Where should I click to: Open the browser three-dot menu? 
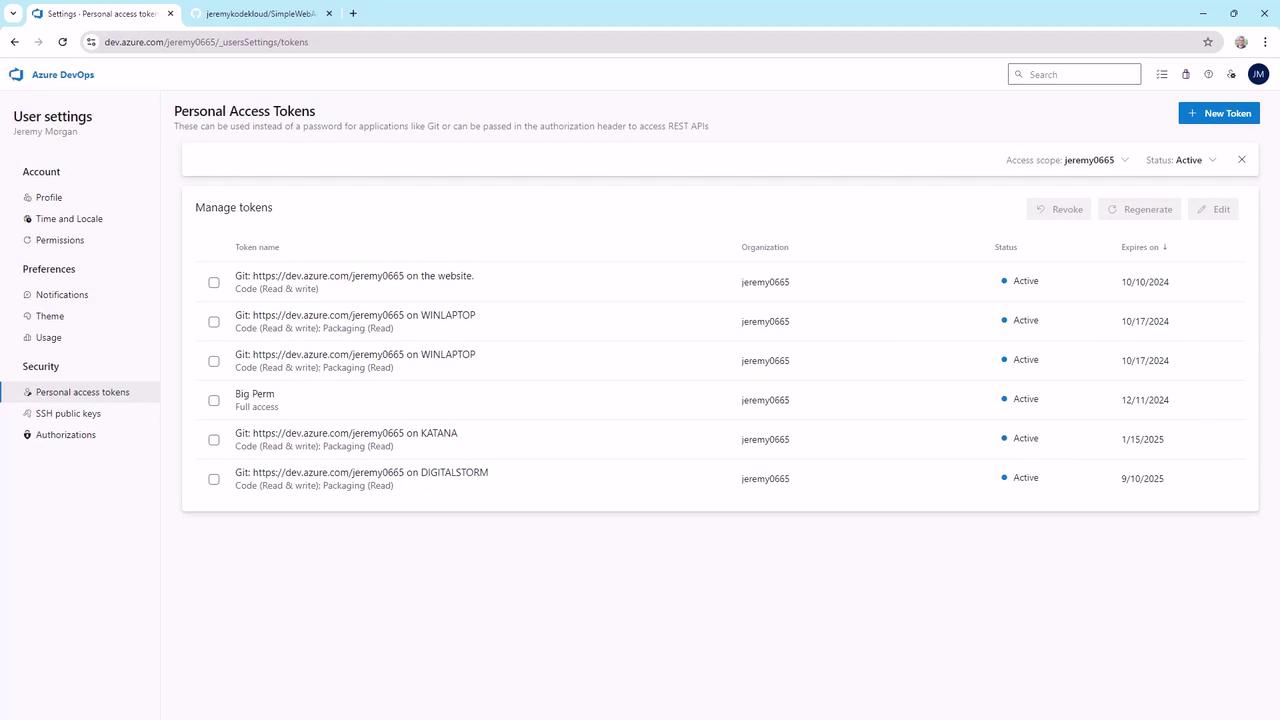coord(1264,42)
